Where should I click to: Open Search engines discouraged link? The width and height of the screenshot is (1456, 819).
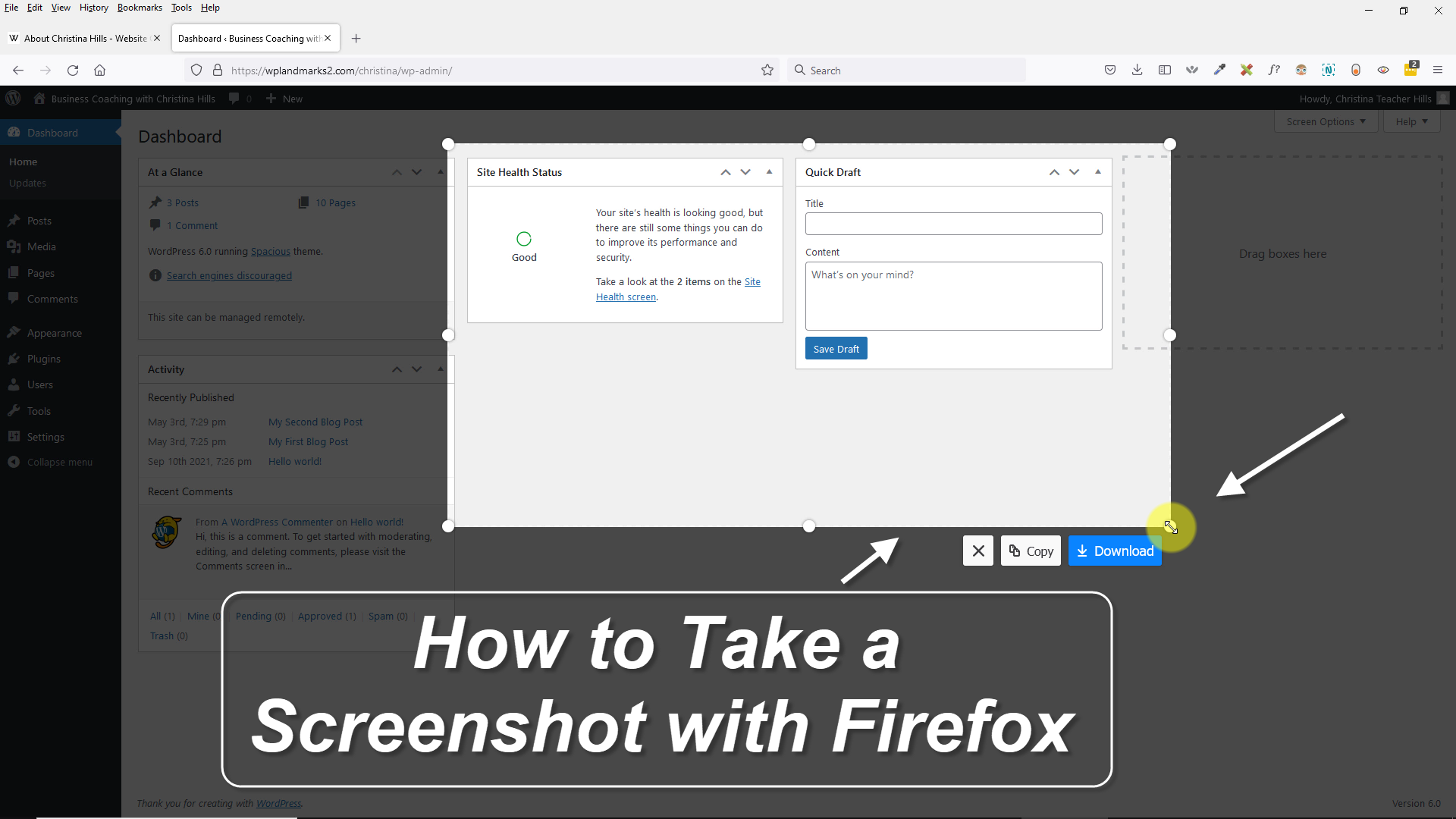229,275
